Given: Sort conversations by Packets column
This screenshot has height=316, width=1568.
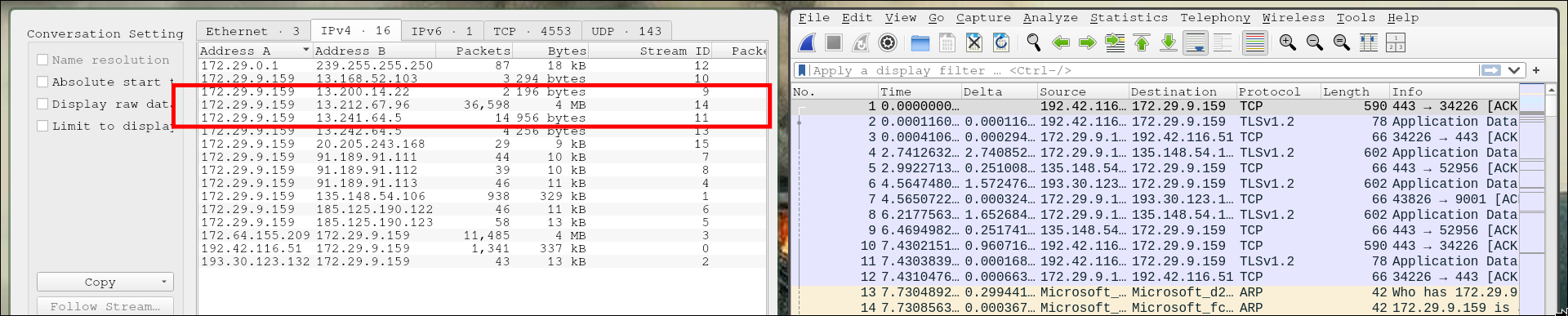Looking at the screenshot, I should coord(474,51).
